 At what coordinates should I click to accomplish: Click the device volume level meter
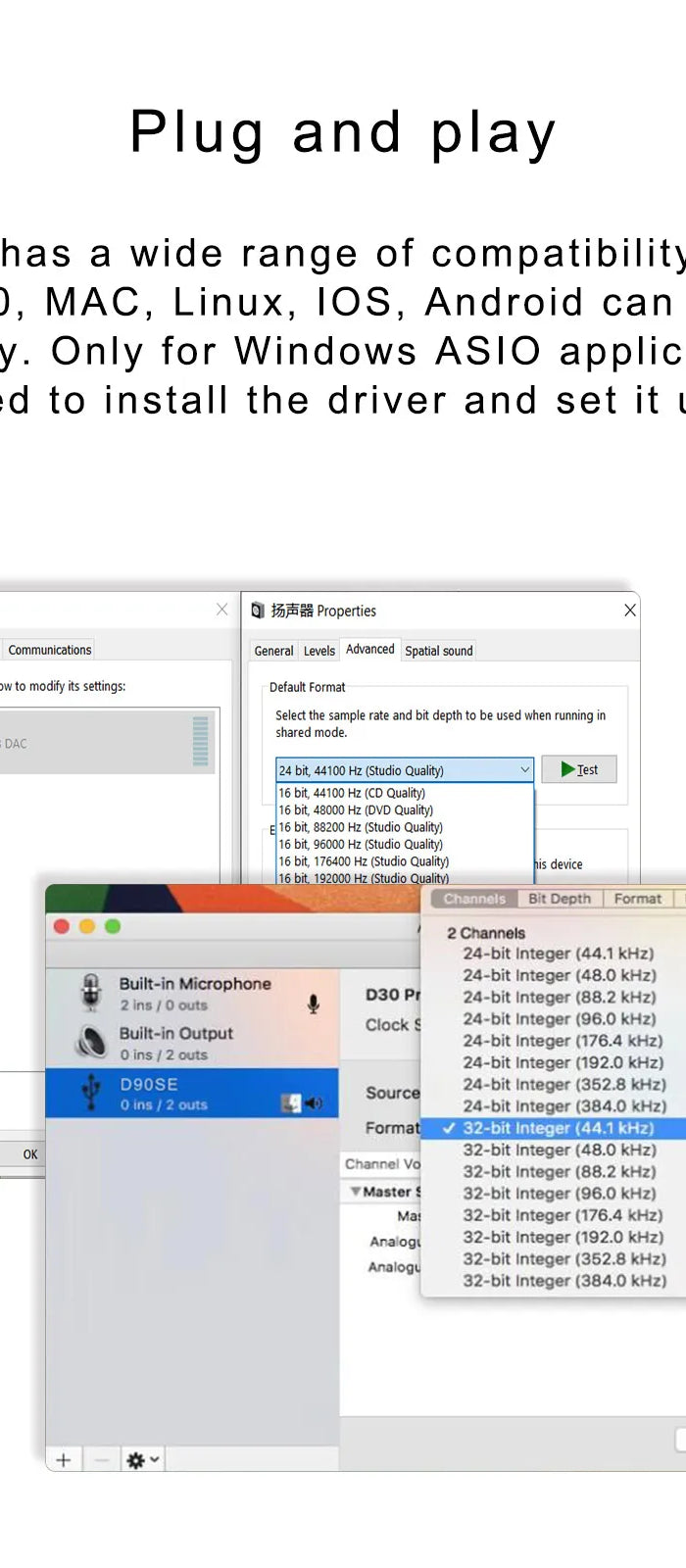(201, 741)
